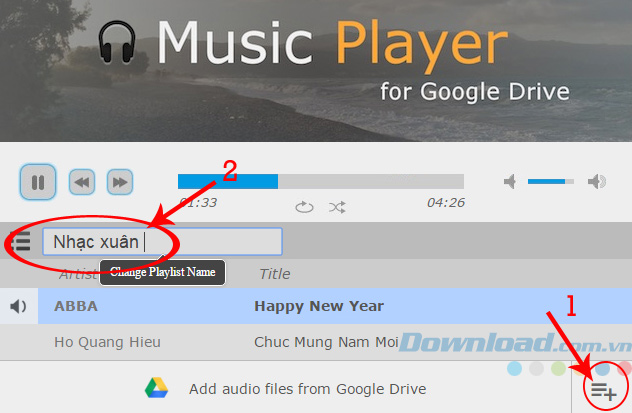This screenshot has height=413, width=632.
Task: Open the playlists list icon
Action: (x=20, y=241)
